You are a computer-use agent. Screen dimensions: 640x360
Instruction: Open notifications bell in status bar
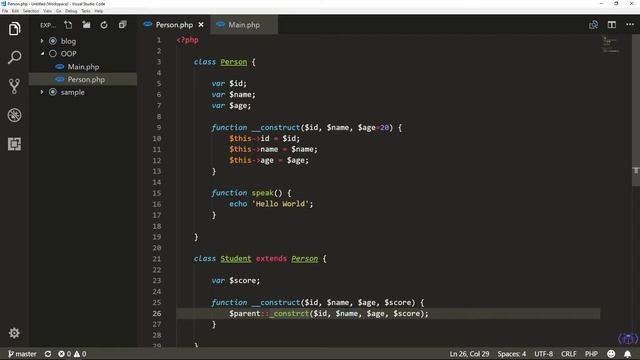[x=627, y=354]
